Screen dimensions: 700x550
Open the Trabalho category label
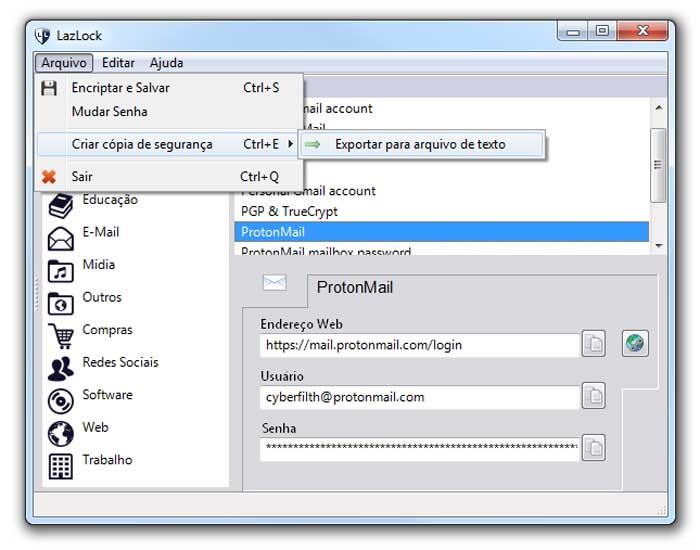click(107, 460)
